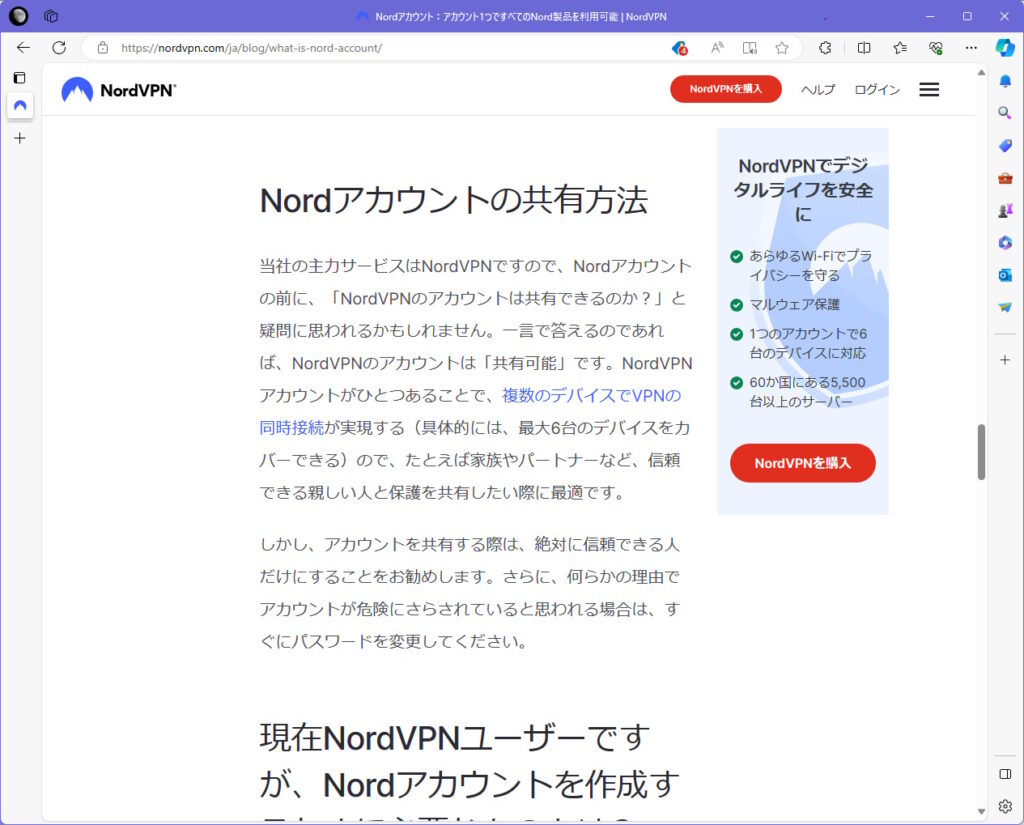
Task: Go back to the previous page
Action: pos(24,48)
